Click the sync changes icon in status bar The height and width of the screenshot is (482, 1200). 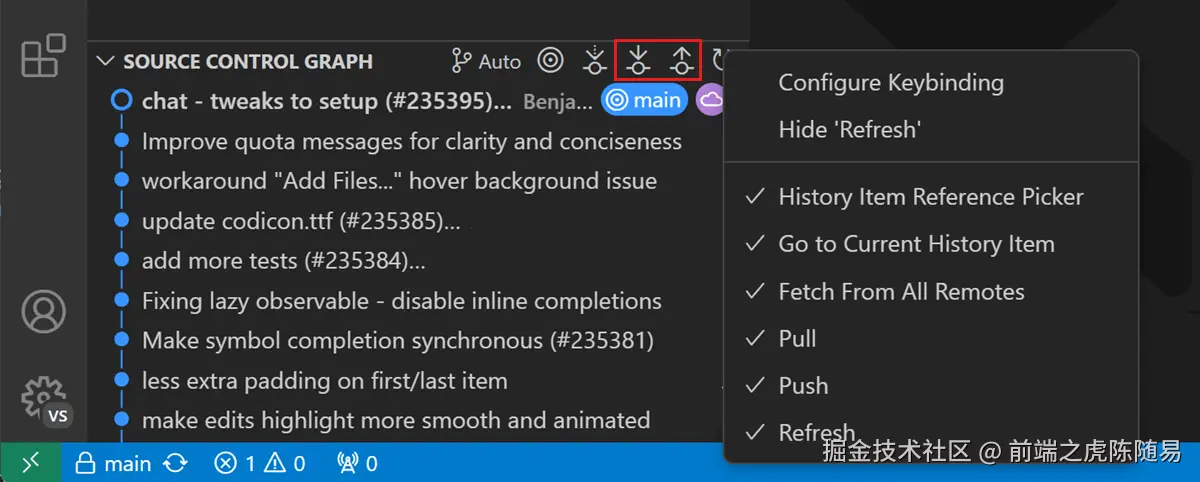pos(175,463)
